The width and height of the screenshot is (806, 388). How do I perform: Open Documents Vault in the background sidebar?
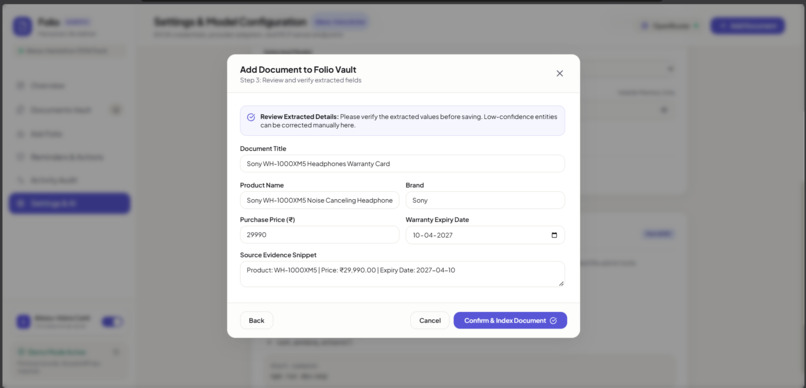click(x=69, y=110)
